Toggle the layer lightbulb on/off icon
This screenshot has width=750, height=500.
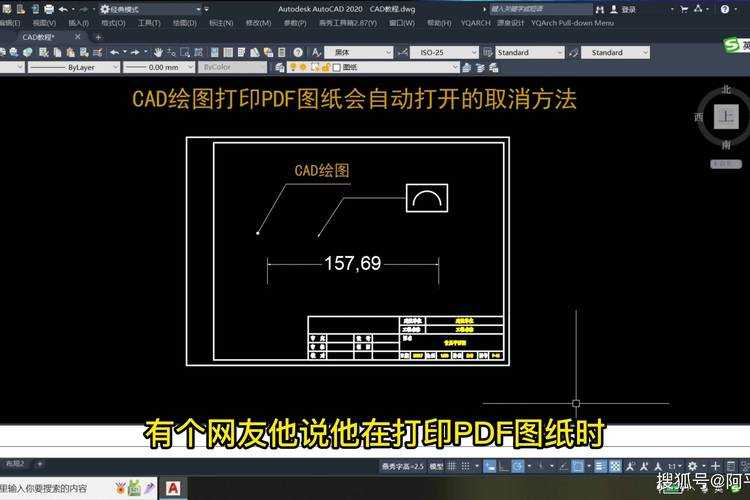pyautogui.click(x=293, y=67)
